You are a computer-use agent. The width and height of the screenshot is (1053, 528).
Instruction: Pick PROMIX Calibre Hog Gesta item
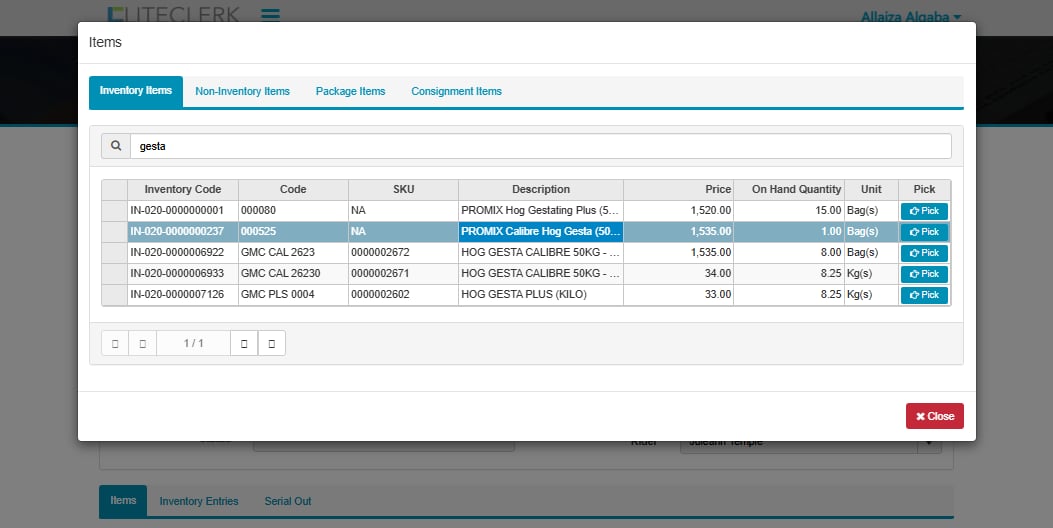coord(924,232)
